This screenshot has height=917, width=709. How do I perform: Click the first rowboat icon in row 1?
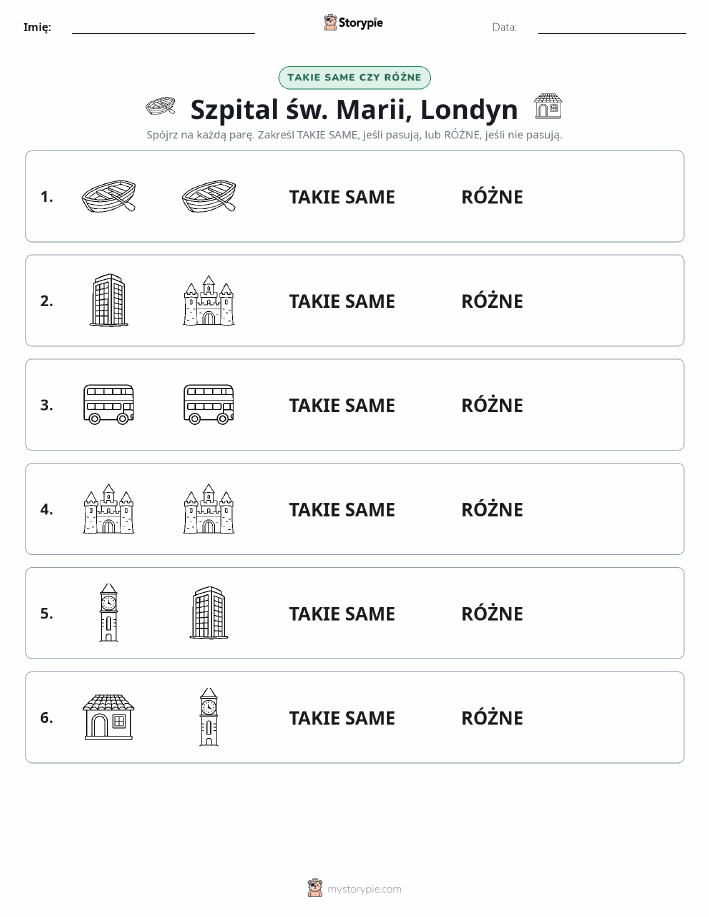tap(109, 196)
